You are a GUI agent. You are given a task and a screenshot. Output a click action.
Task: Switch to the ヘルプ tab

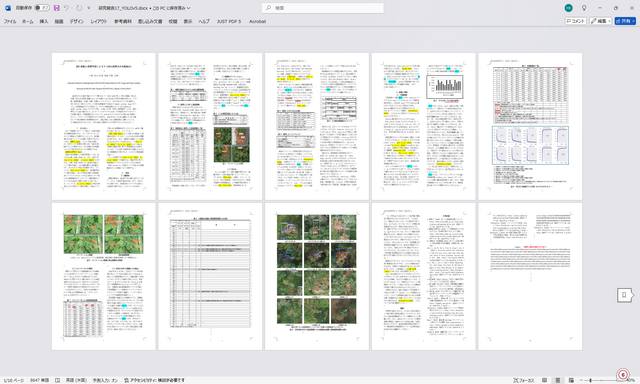204,21
